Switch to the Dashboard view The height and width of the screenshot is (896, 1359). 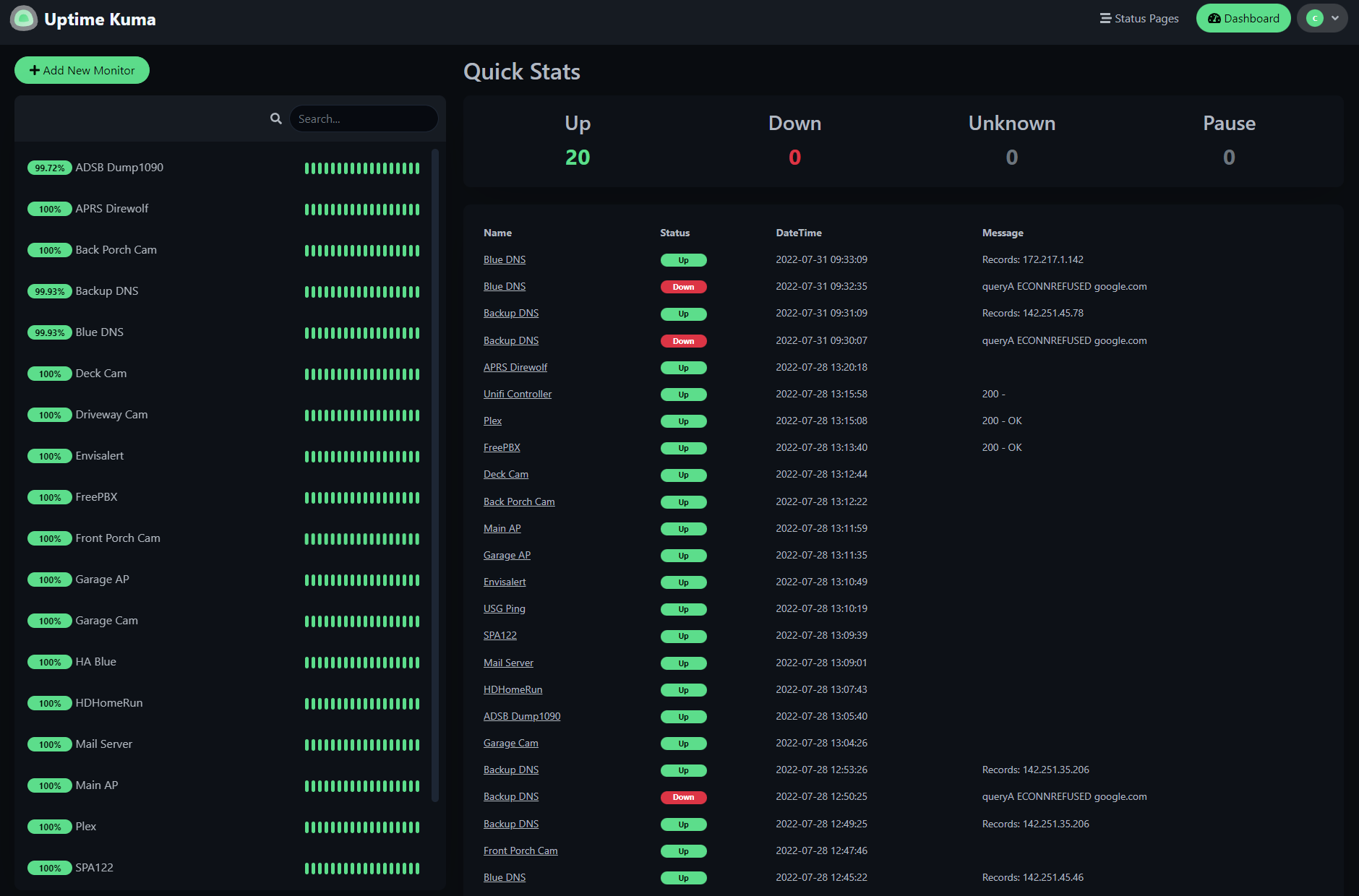coord(1243,18)
